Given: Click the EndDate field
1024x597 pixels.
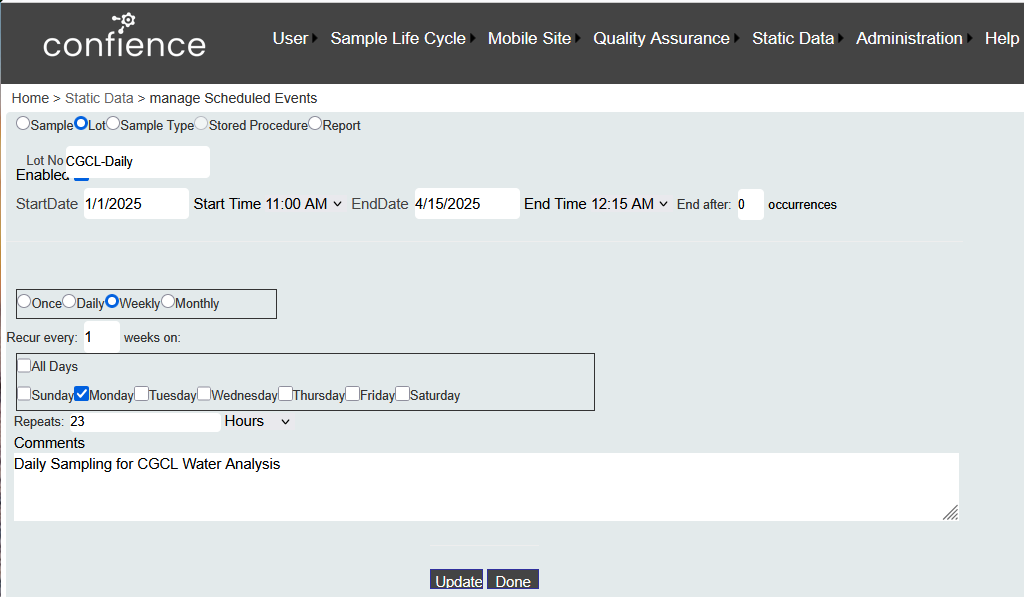Looking at the screenshot, I should click(467, 204).
